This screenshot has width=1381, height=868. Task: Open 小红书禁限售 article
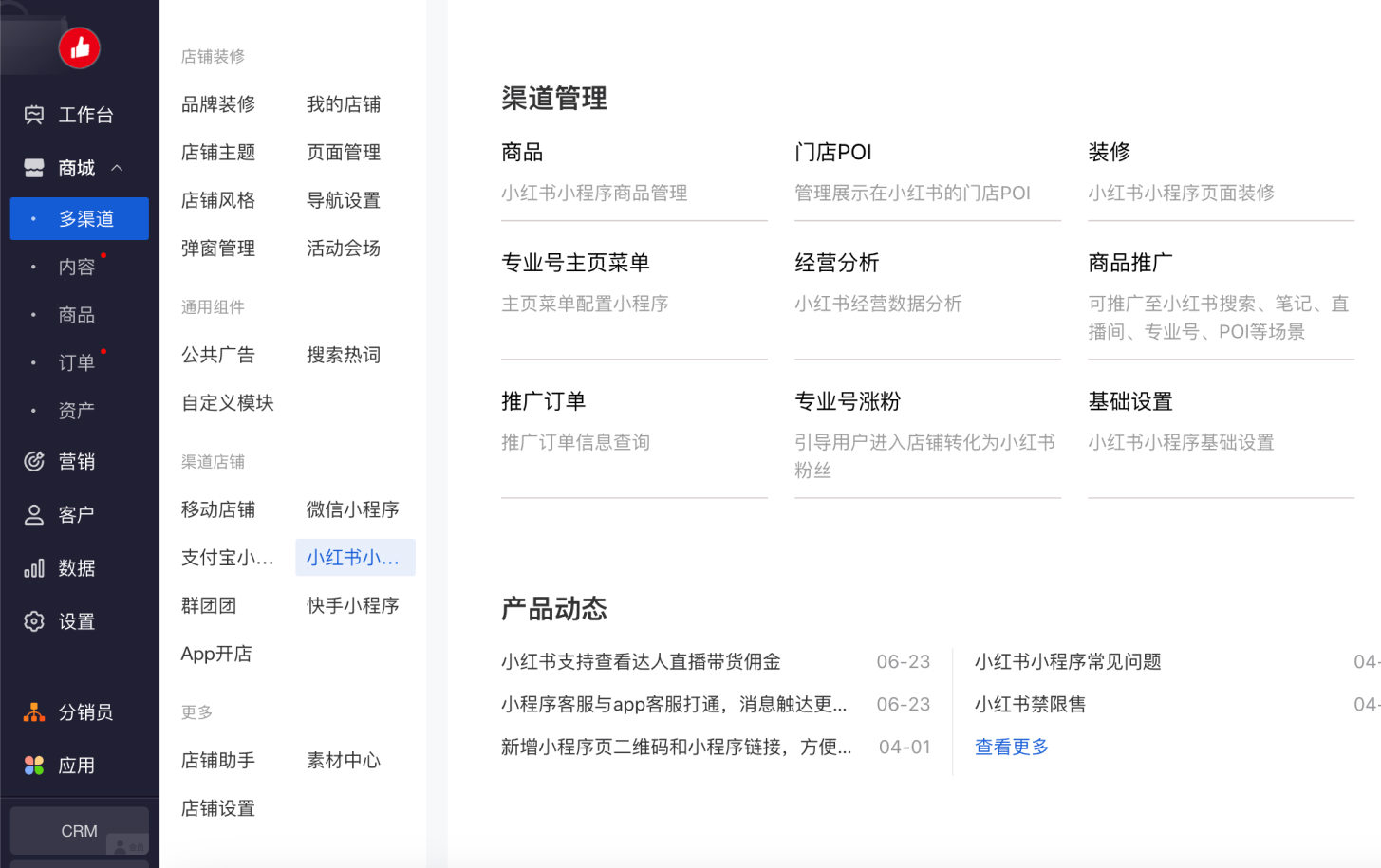[1030, 704]
